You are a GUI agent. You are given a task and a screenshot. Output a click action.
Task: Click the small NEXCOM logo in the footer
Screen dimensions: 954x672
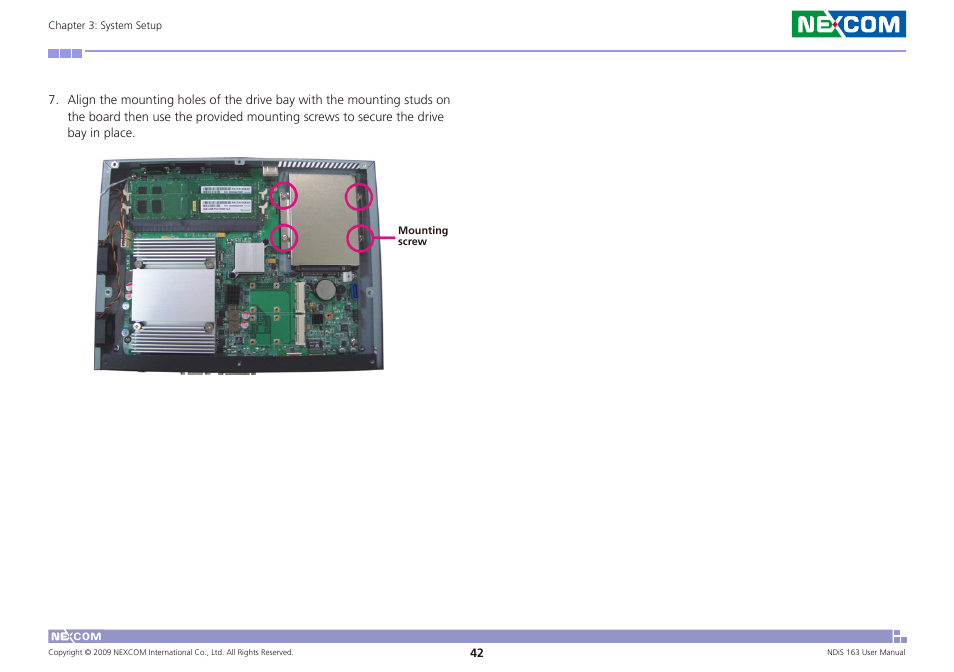76,636
